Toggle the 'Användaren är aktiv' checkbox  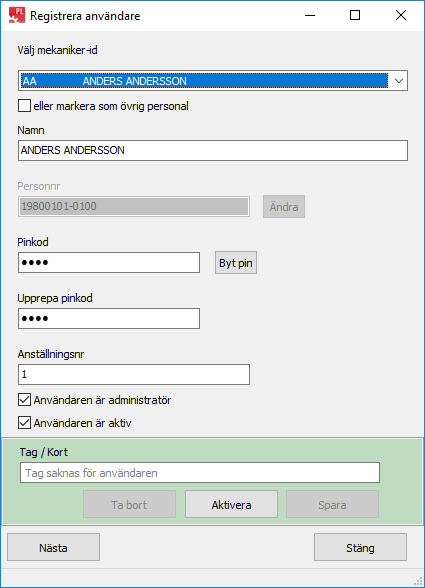[x=24, y=423]
